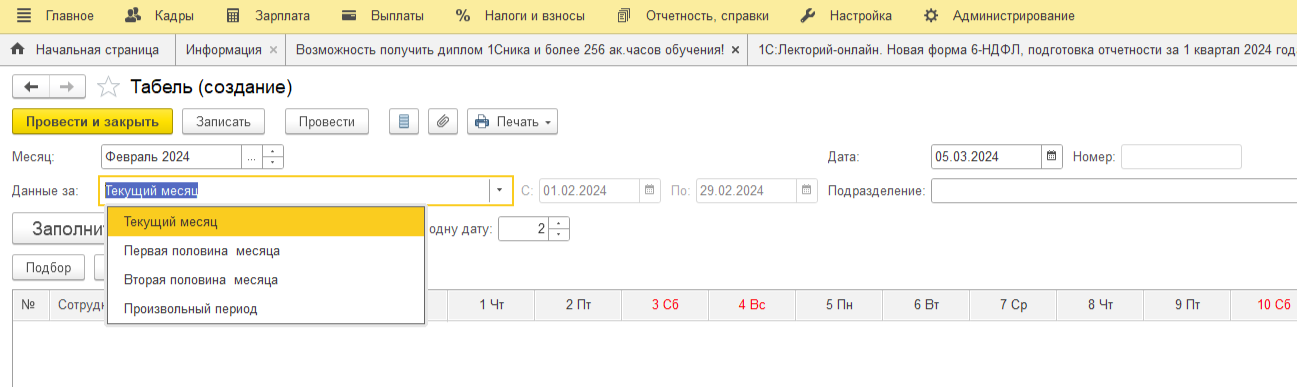Open calendar for the Дата field
The image size is (1297, 387).
(1052, 157)
